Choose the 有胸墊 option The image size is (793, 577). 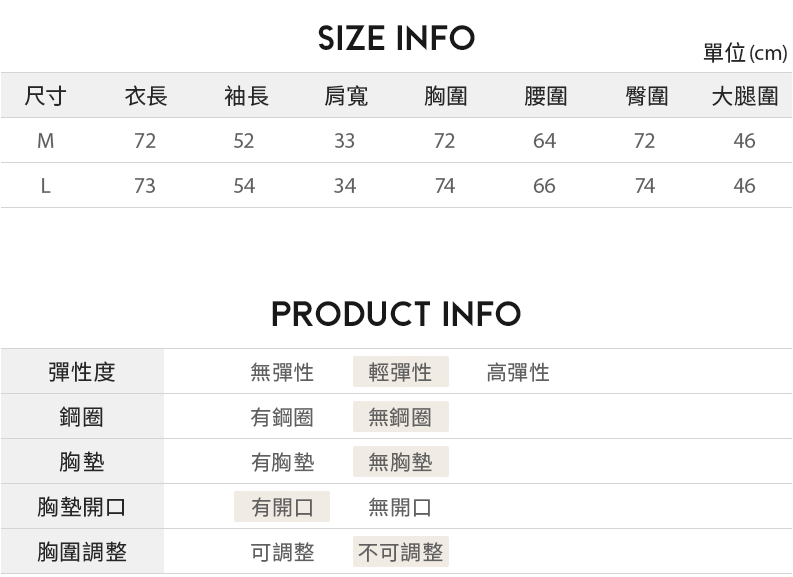(x=282, y=462)
